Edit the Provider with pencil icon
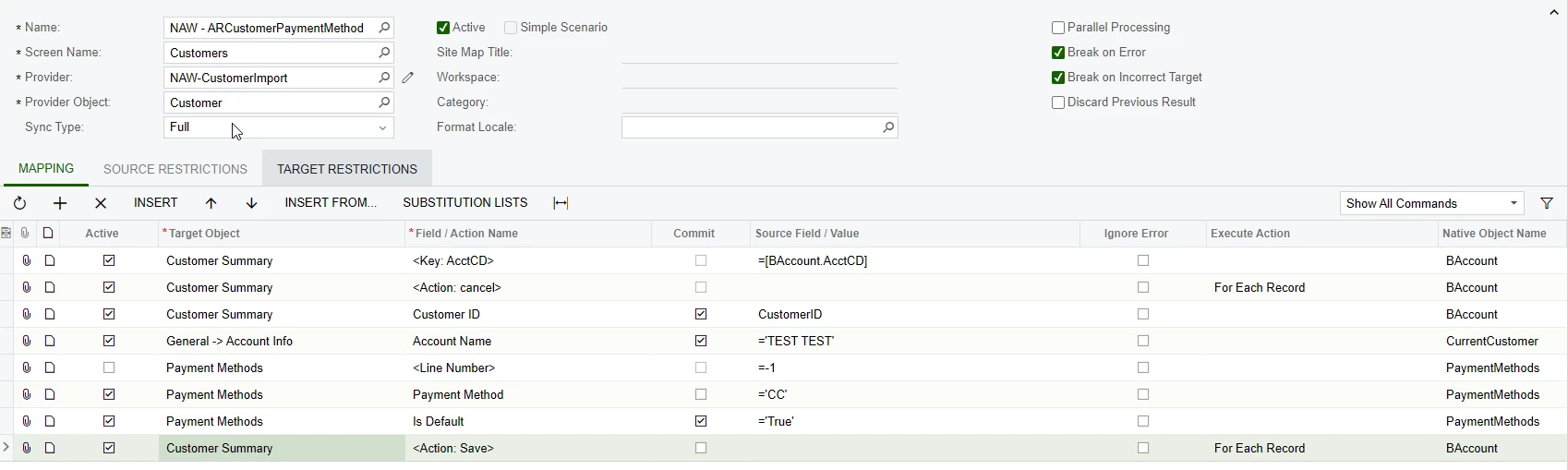The image size is (1568, 470). [x=408, y=78]
